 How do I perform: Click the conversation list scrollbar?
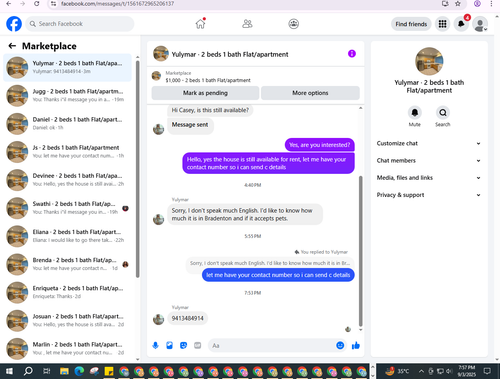tap(137, 168)
